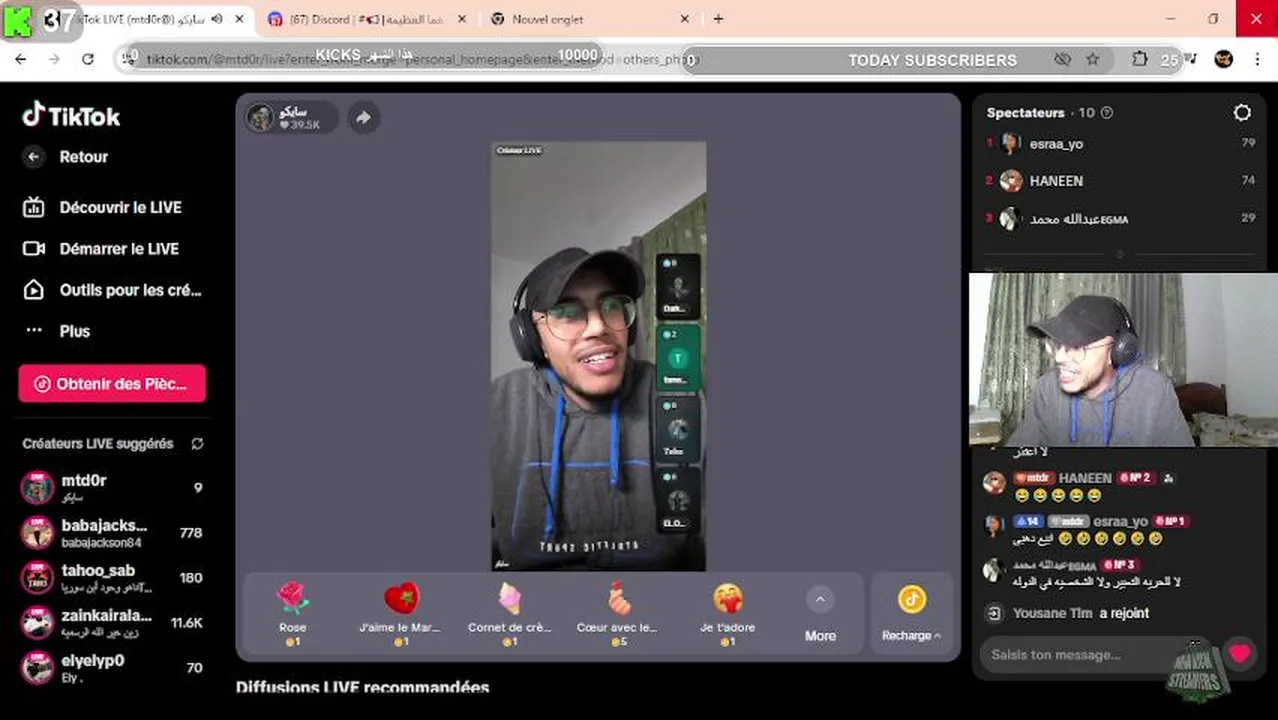Screen dimensions: 1278x720
Task: Click the live video player
Action: 598,356
